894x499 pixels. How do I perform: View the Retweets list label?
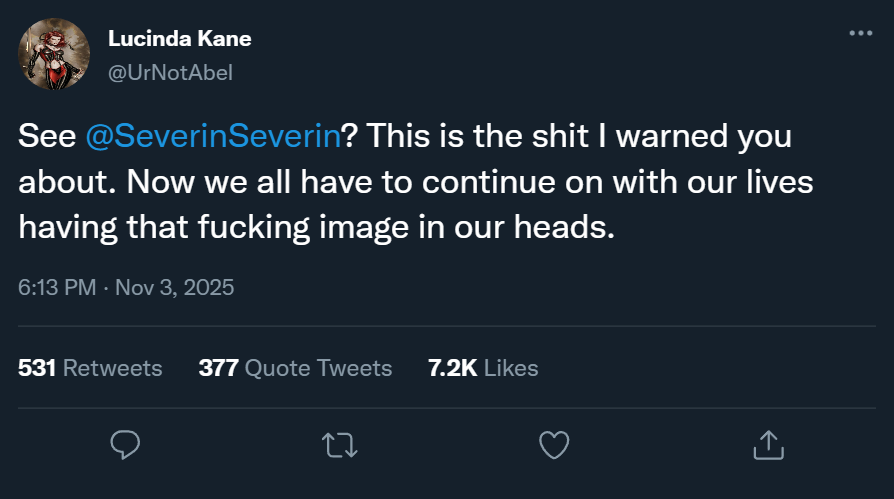pyautogui.click(x=112, y=368)
